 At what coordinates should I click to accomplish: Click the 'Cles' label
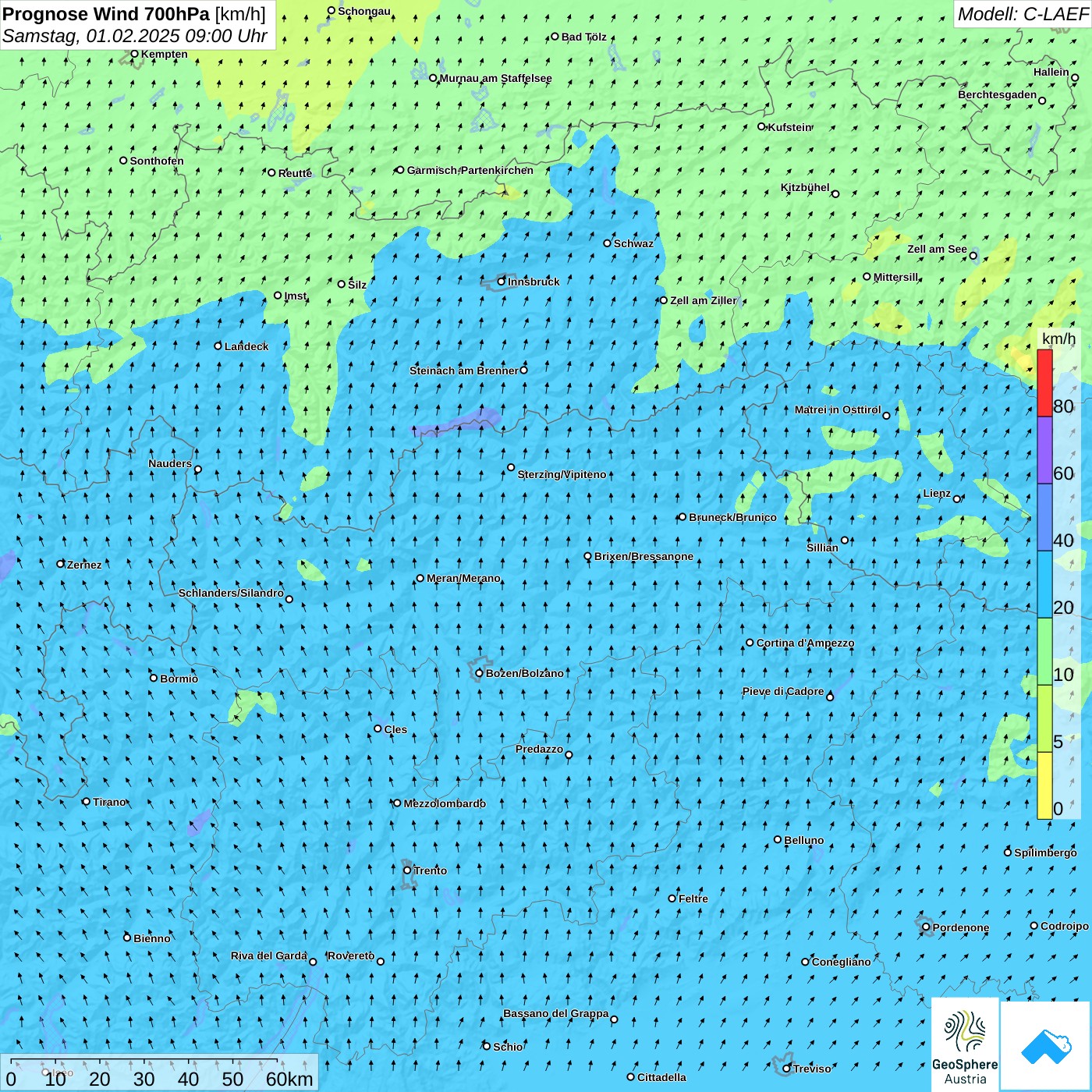coord(395,729)
